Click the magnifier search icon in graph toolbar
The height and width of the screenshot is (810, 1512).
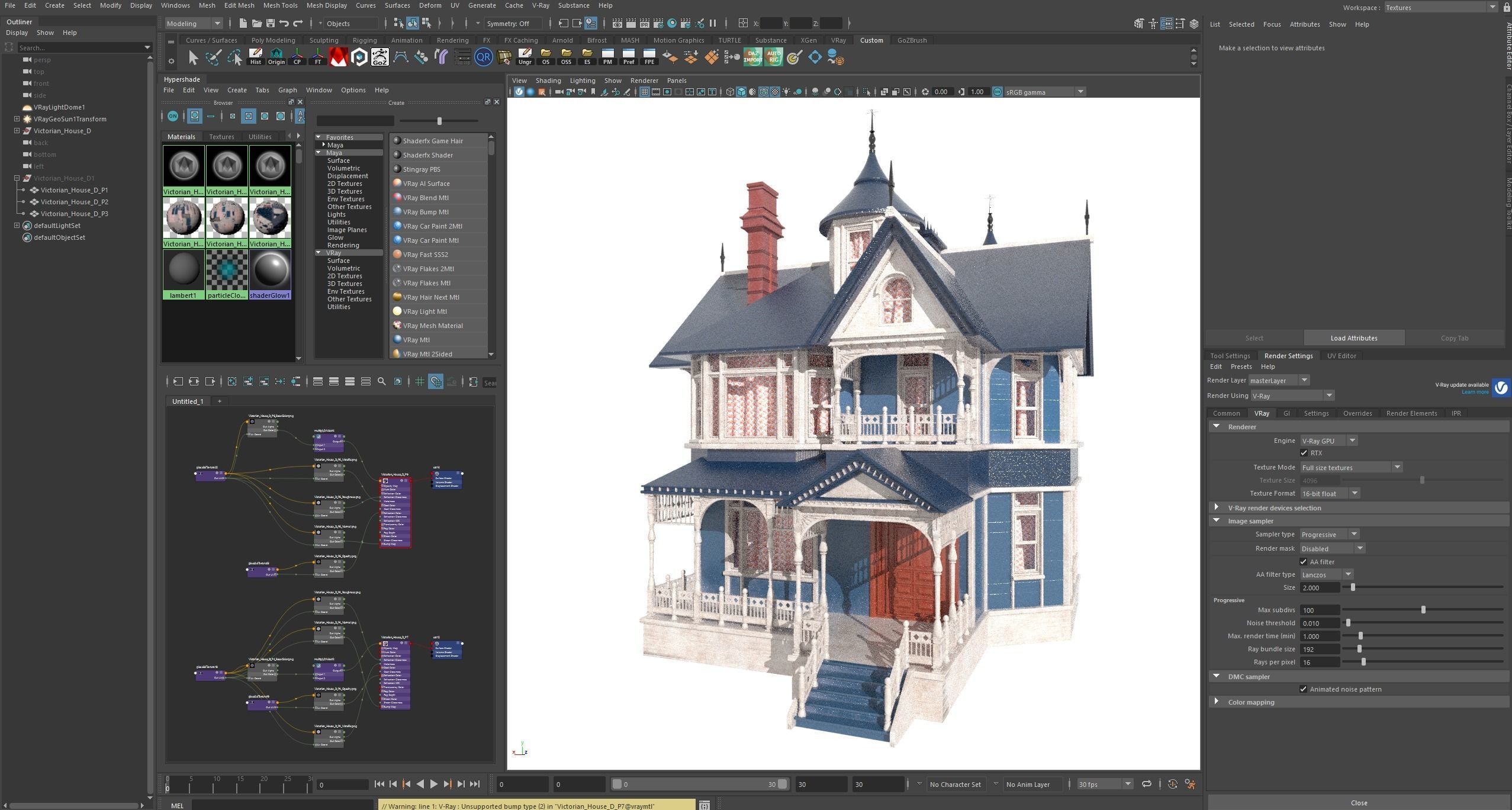pos(382,382)
